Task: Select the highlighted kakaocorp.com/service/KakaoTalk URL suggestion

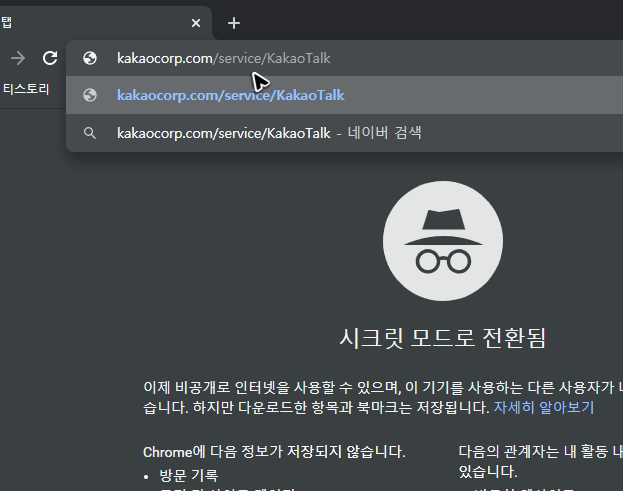Action: (344, 95)
